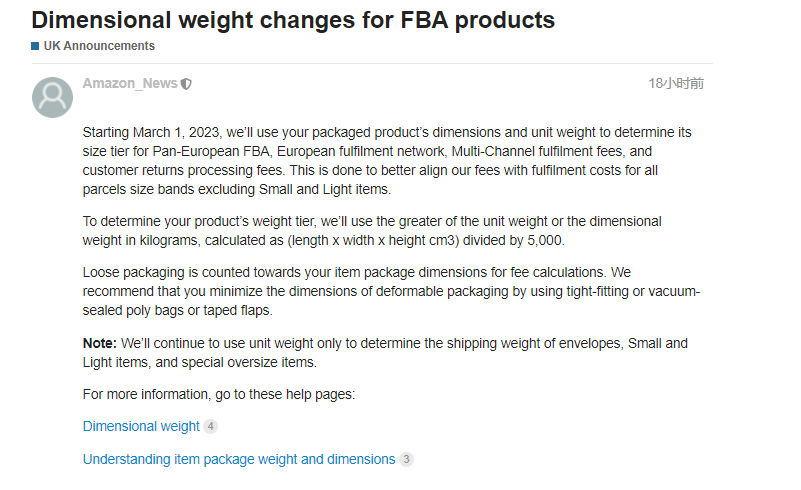
Task: Open the Dimensional weight help page link
Action: coord(141,426)
